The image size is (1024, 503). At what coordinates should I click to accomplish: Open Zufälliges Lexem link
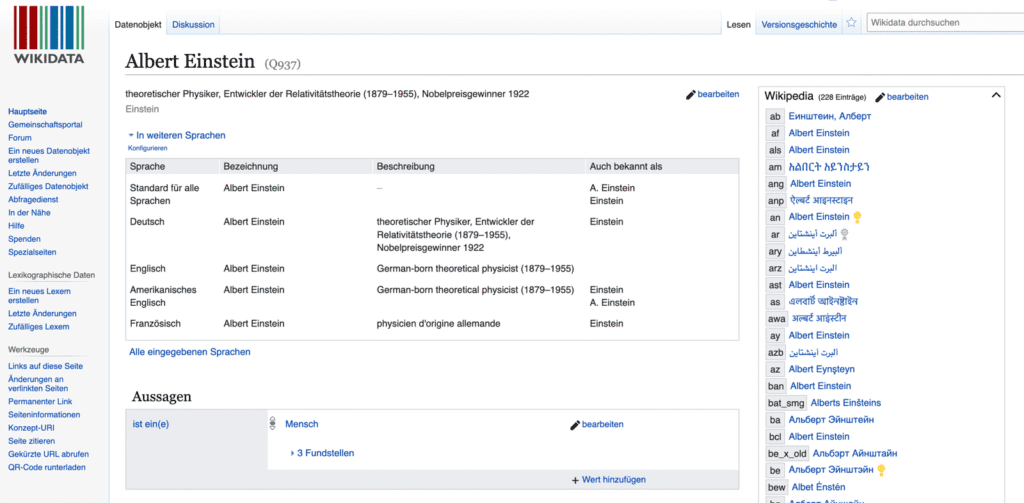[x=39, y=327]
